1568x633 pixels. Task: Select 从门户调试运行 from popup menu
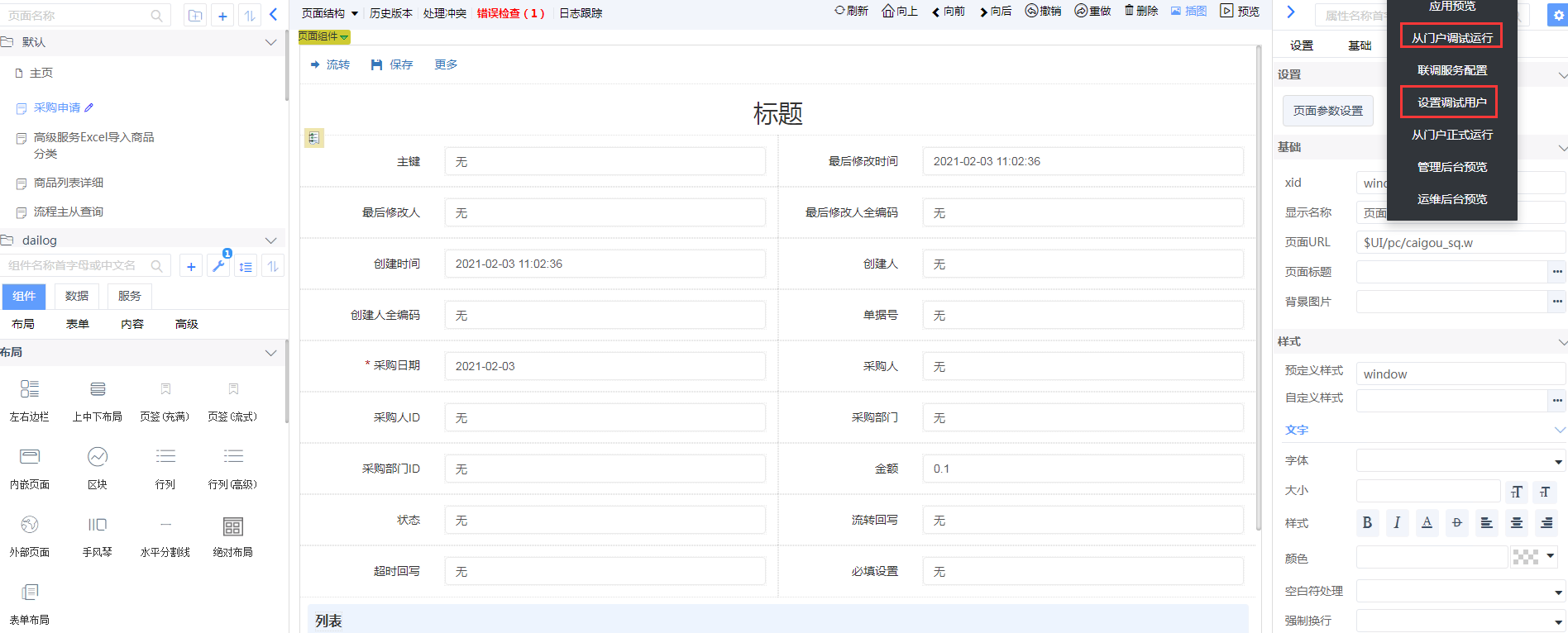pos(1451,37)
